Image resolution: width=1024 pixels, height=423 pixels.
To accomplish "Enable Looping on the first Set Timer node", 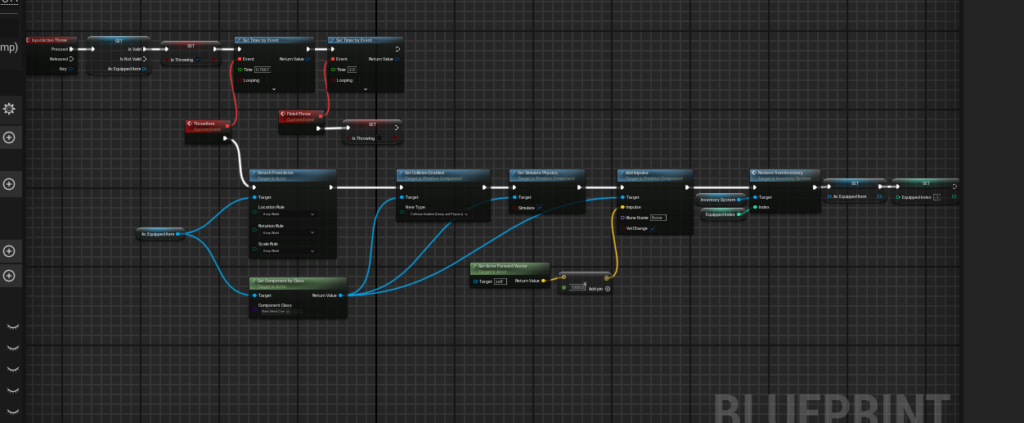I will [265, 80].
